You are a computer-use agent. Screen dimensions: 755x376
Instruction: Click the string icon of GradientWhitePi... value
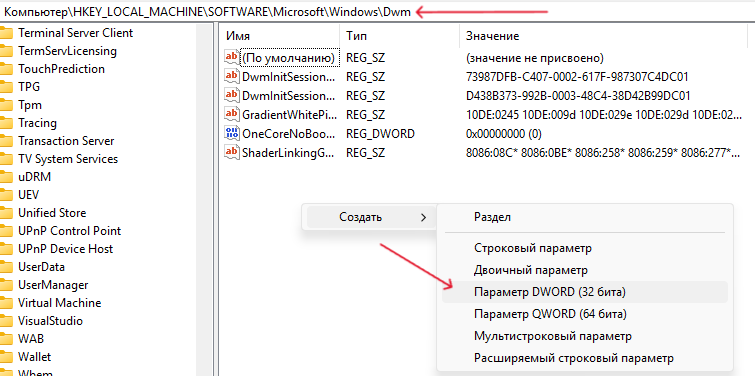[232, 114]
